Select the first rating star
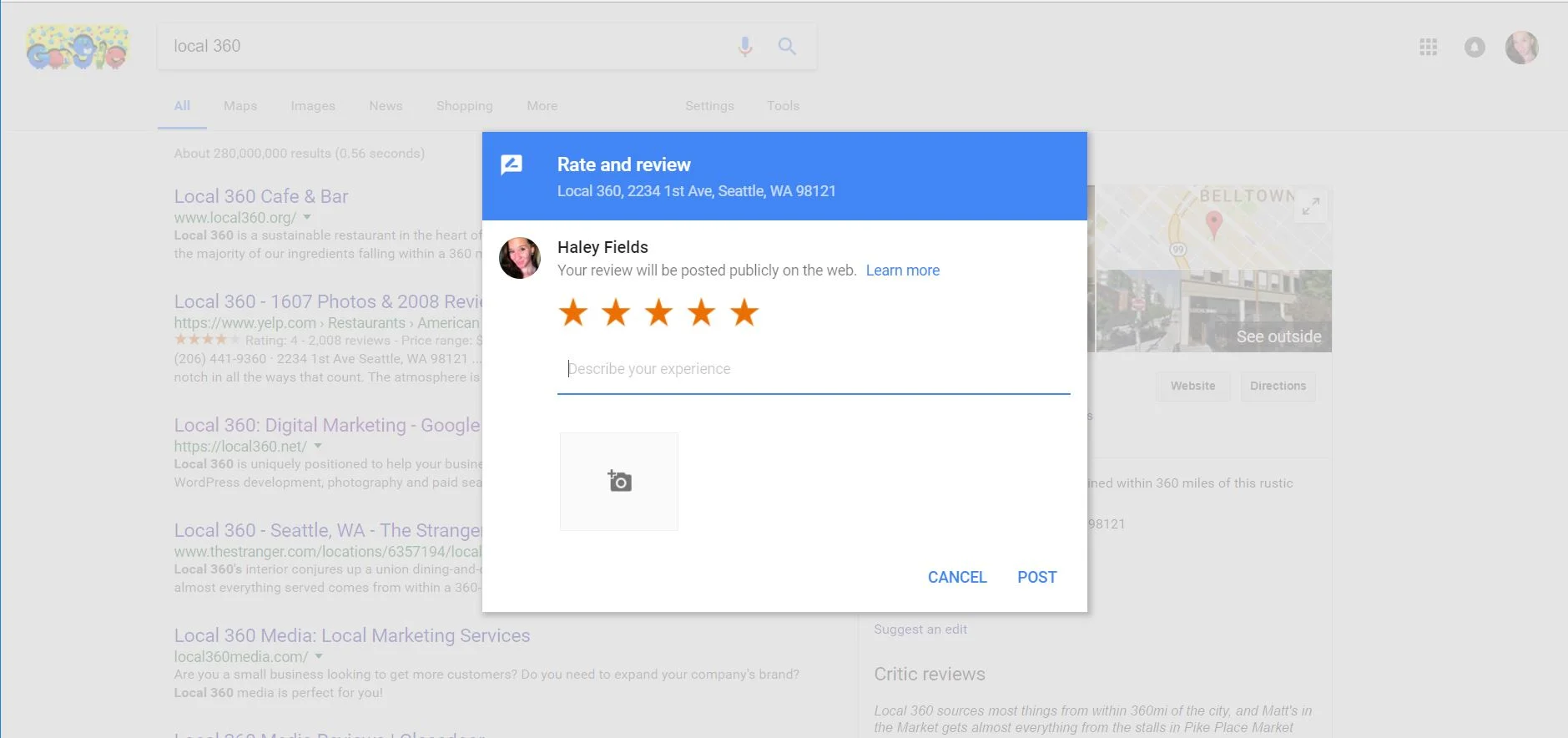 (x=573, y=313)
